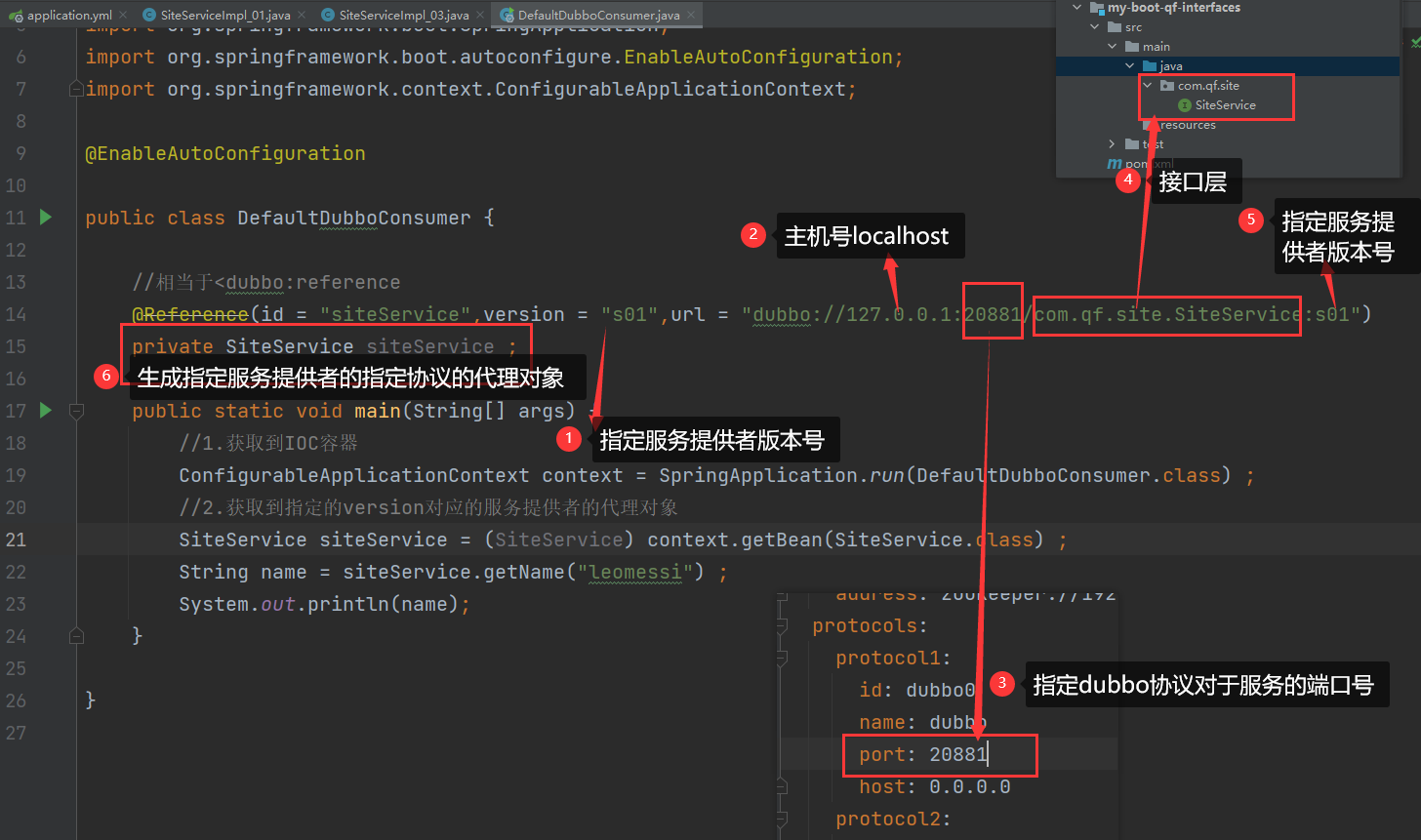Click the DefaultDubboConsumer.java tab class icon
1421x840 pixels.
507,16
